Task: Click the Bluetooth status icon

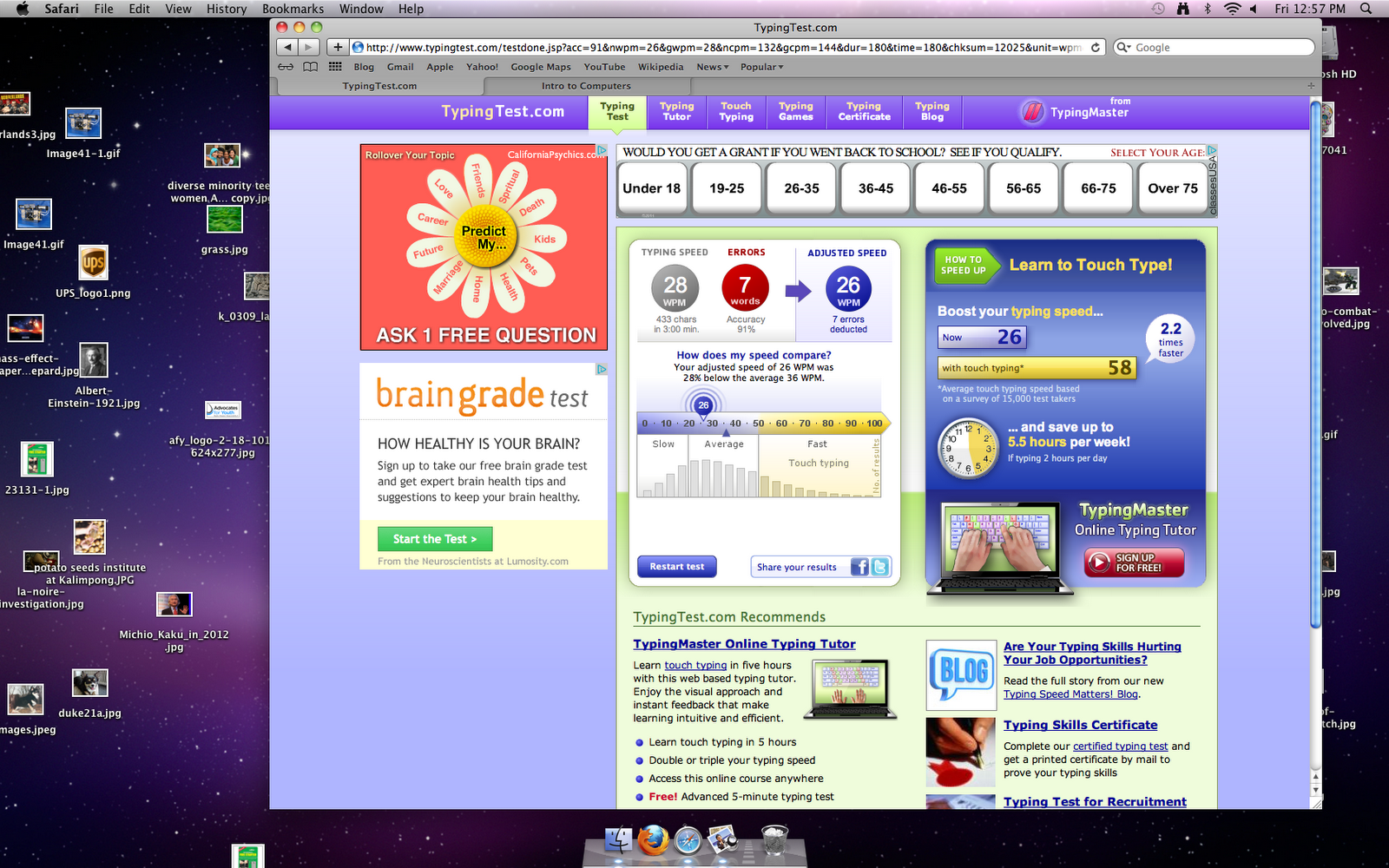Action: (1207, 9)
